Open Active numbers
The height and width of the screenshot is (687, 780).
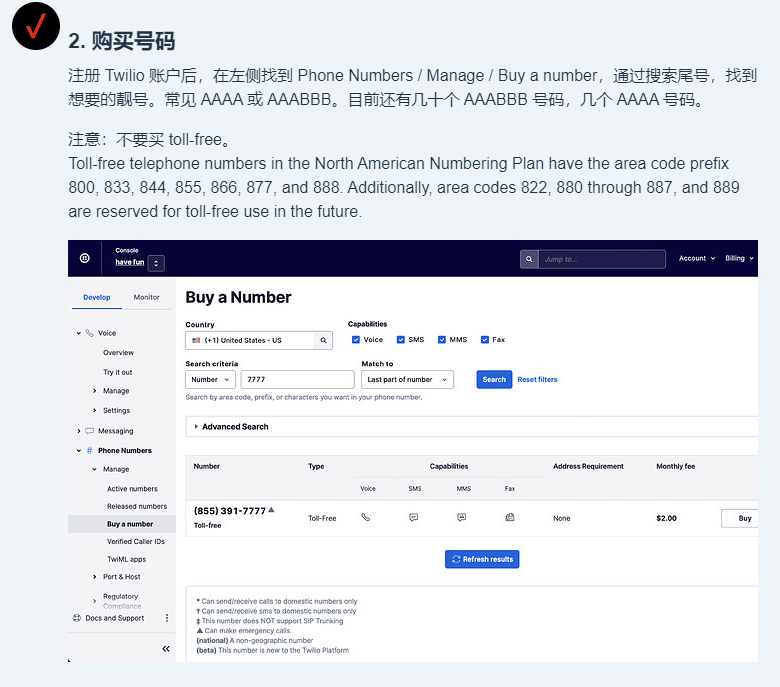(x=132, y=489)
